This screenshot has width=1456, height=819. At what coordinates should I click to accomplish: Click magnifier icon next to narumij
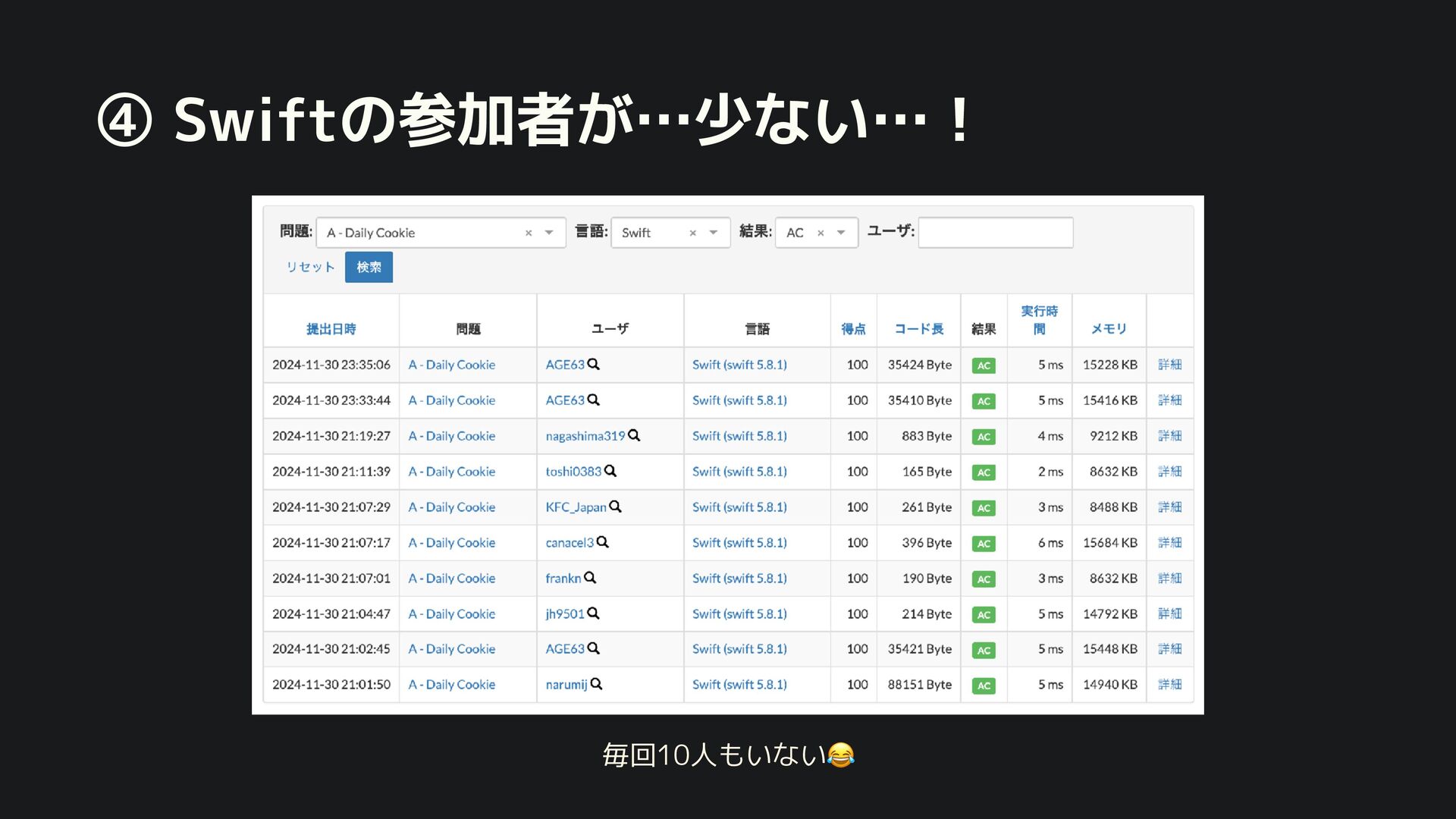click(x=596, y=684)
